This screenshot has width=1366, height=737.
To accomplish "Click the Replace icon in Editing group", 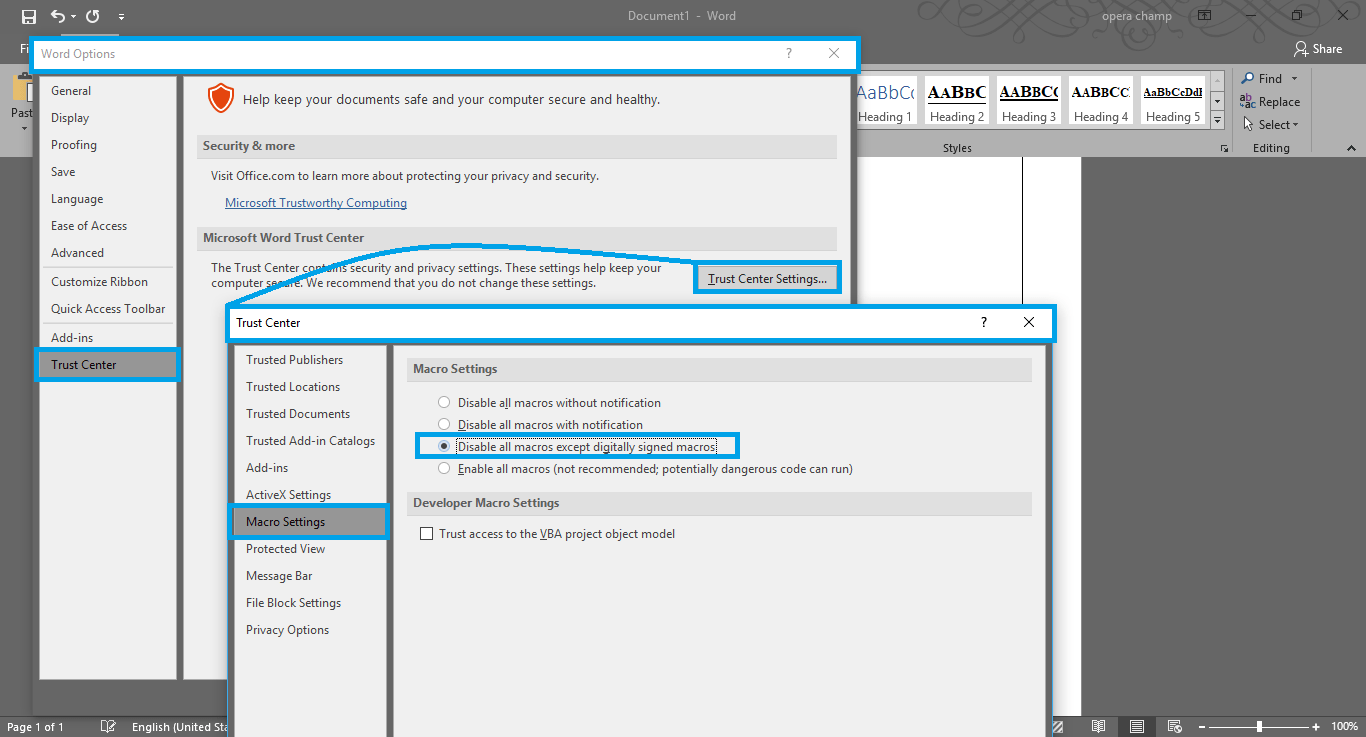I will pyautogui.click(x=1271, y=101).
